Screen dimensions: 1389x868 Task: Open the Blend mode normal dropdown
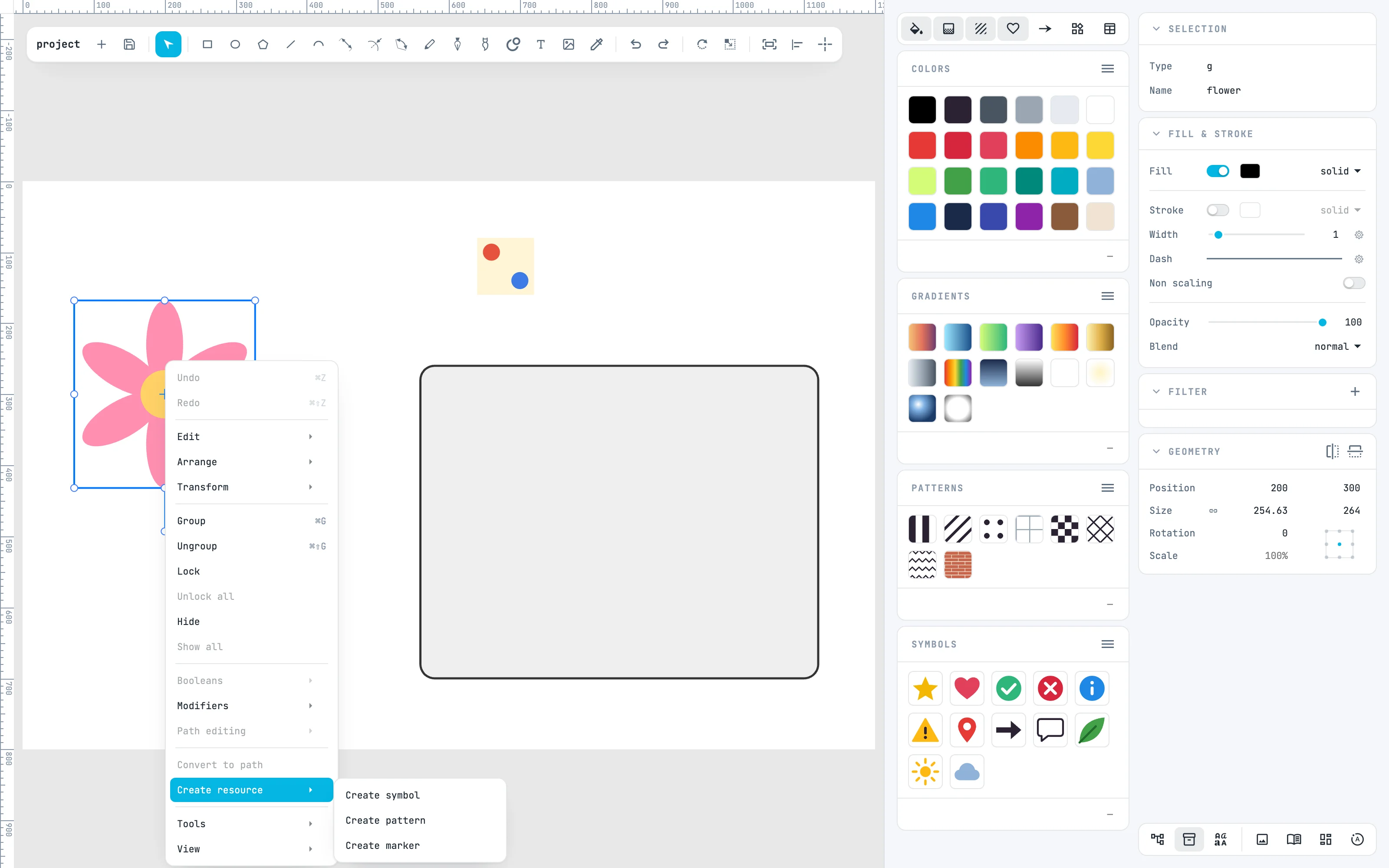[x=1337, y=346]
